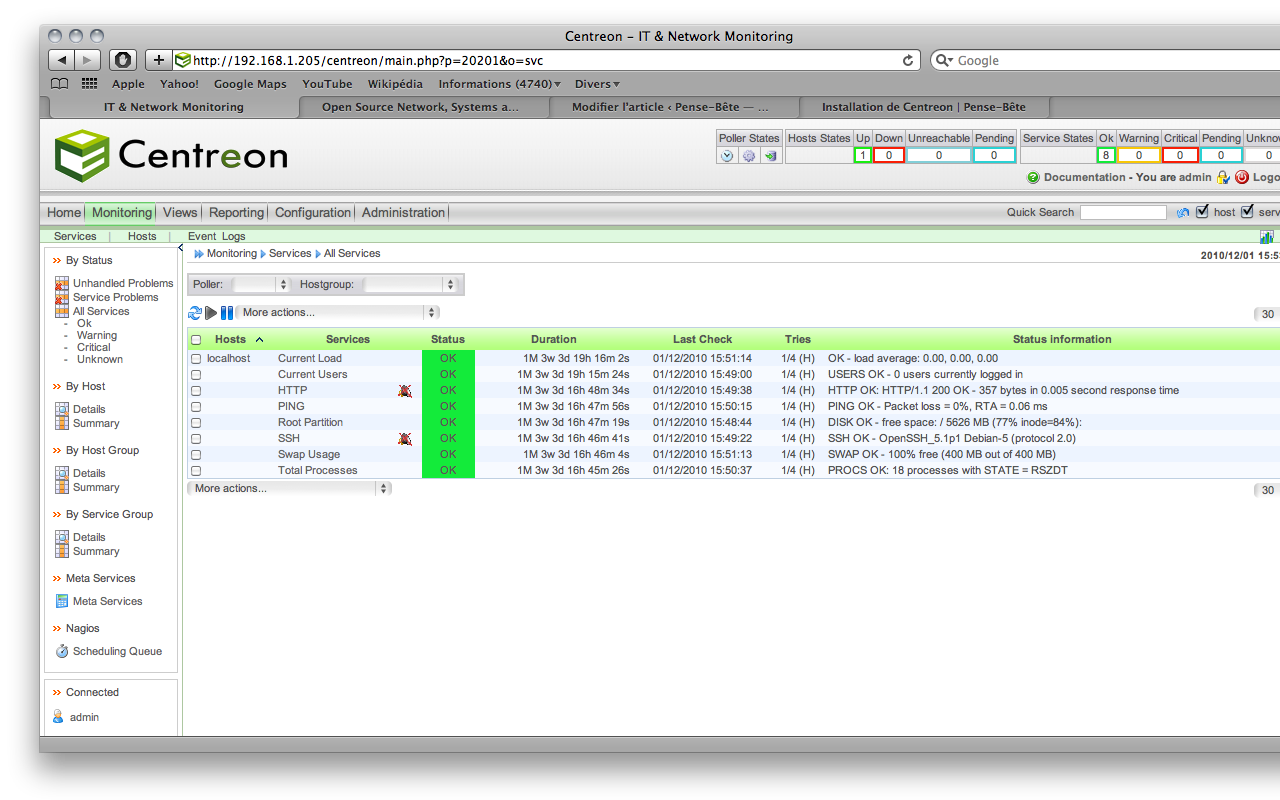
Task: Click the poller gear state icon
Action: point(749,156)
